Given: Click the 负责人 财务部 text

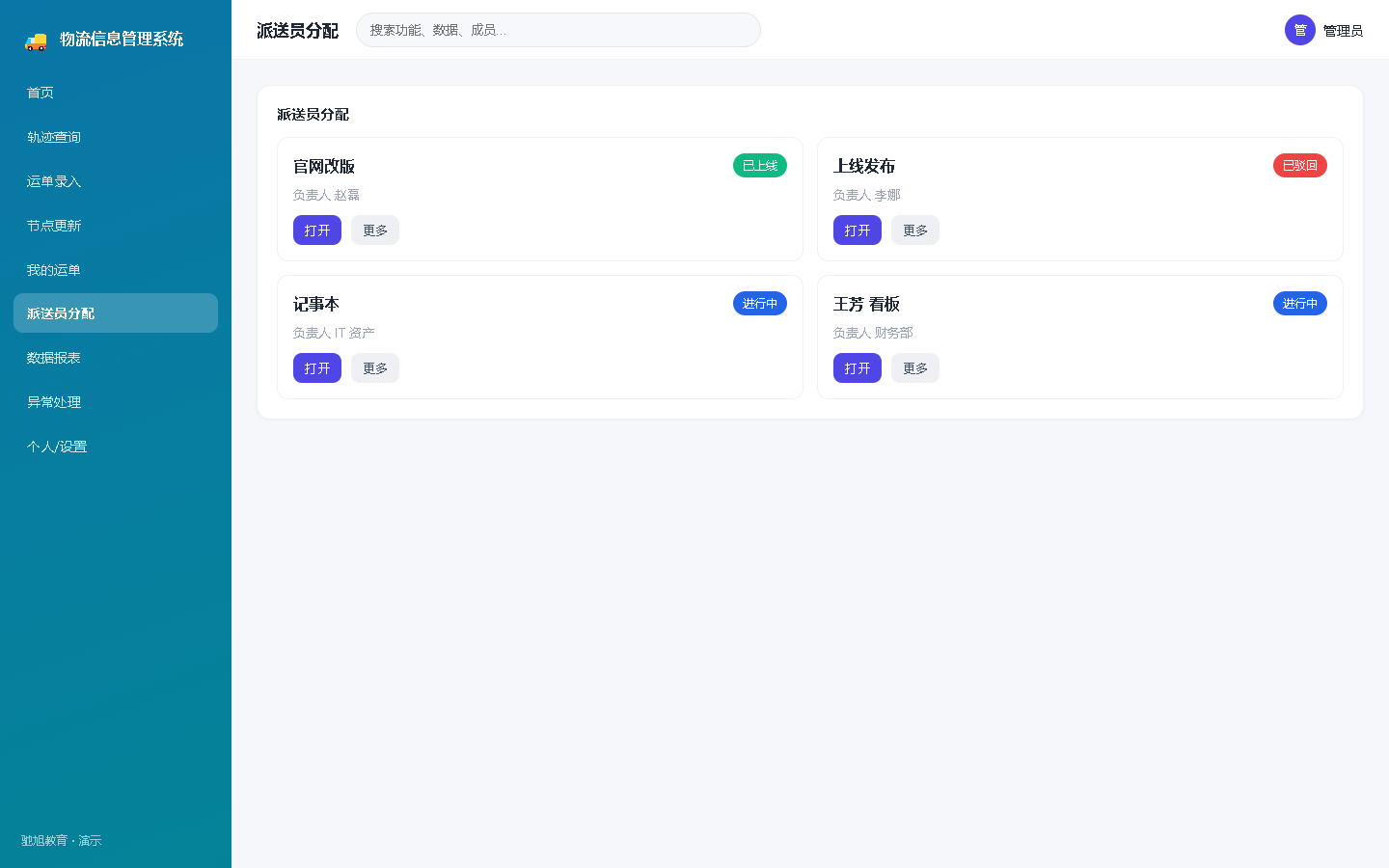Looking at the screenshot, I should pos(873,333).
